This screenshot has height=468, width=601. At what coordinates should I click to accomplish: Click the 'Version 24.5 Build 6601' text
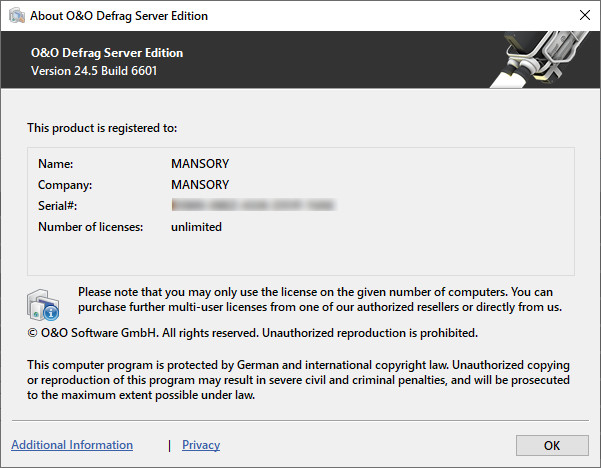[x=94, y=71]
